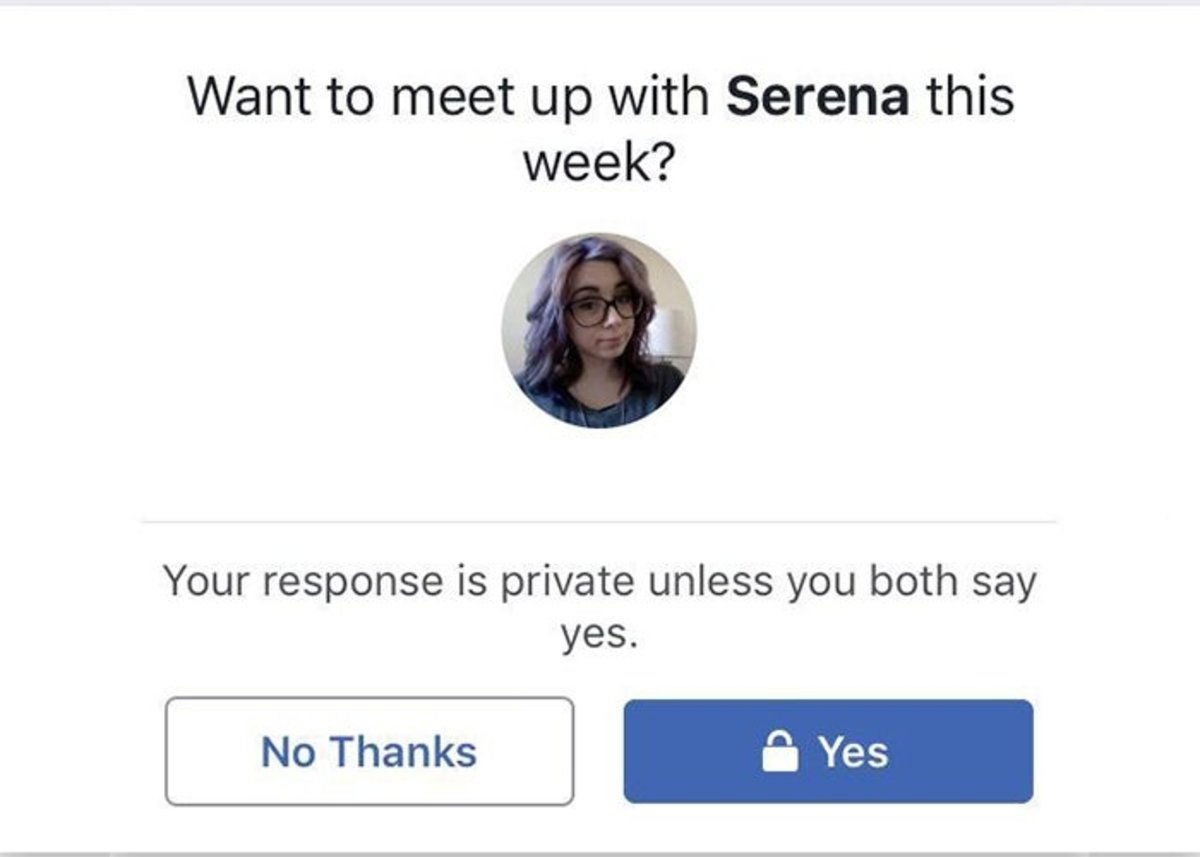Viewport: 1200px width, 857px height.
Task: Click the divider line above the privacy text
Action: click(600, 518)
